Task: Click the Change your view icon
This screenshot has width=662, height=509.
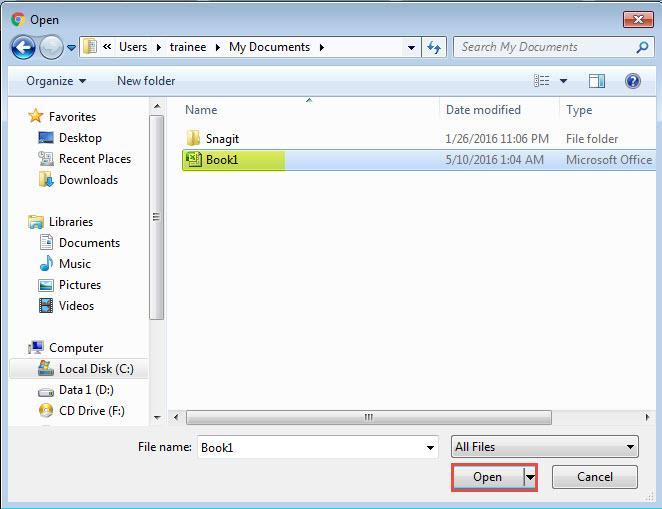Action: [542, 81]
